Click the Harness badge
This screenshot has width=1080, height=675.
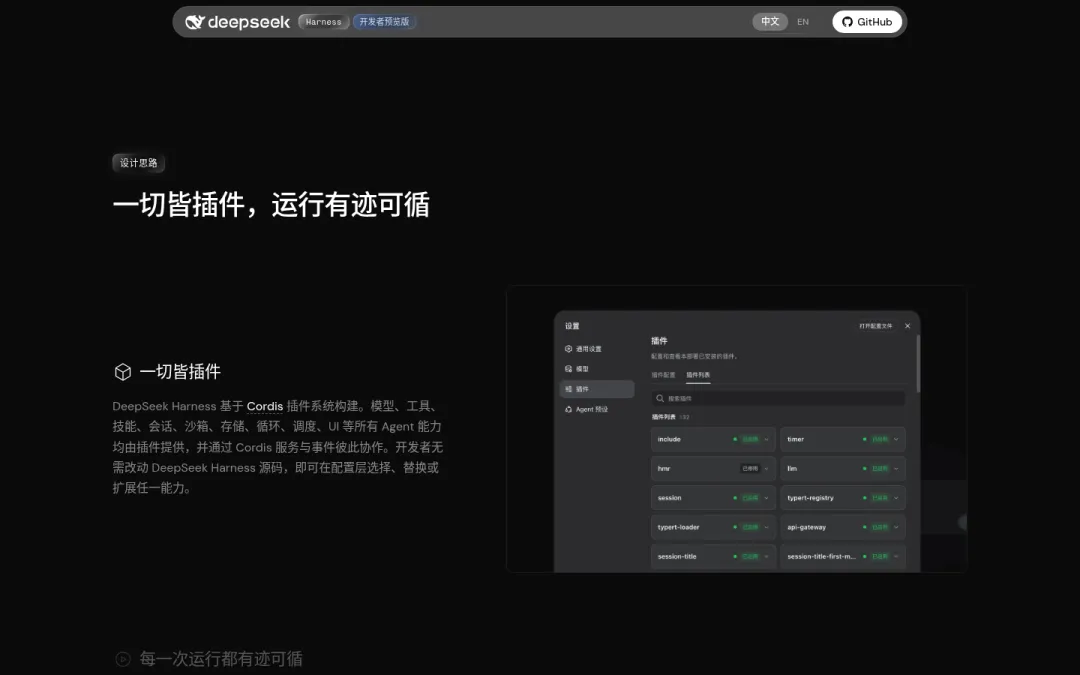tap(324, 22)
